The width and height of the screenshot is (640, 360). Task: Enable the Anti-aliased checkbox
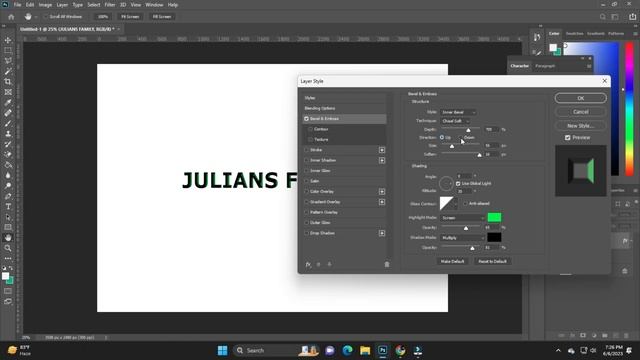465,203
